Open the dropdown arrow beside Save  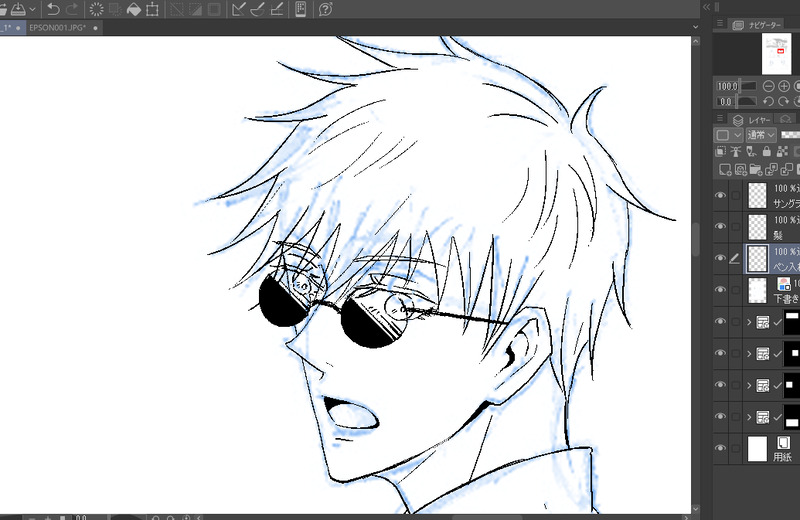click(33, 9)
